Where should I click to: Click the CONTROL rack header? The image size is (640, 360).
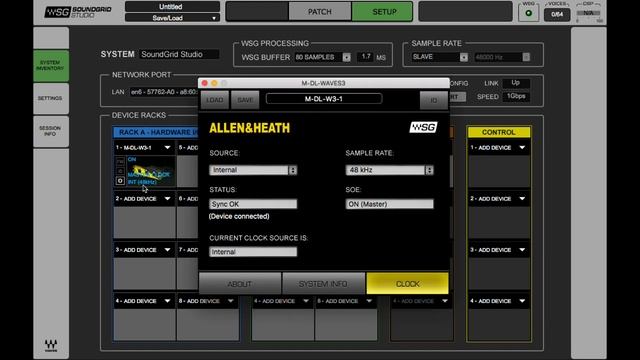point(499,132)
